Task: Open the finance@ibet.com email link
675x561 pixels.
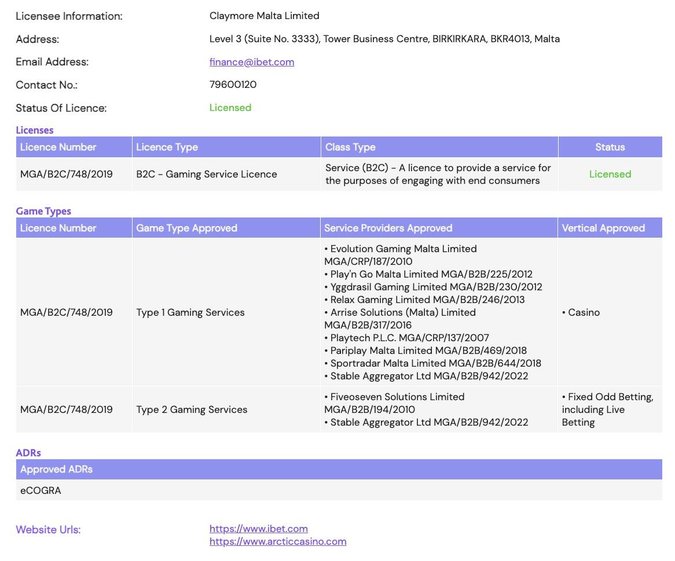Action: [x=251, y=62]
